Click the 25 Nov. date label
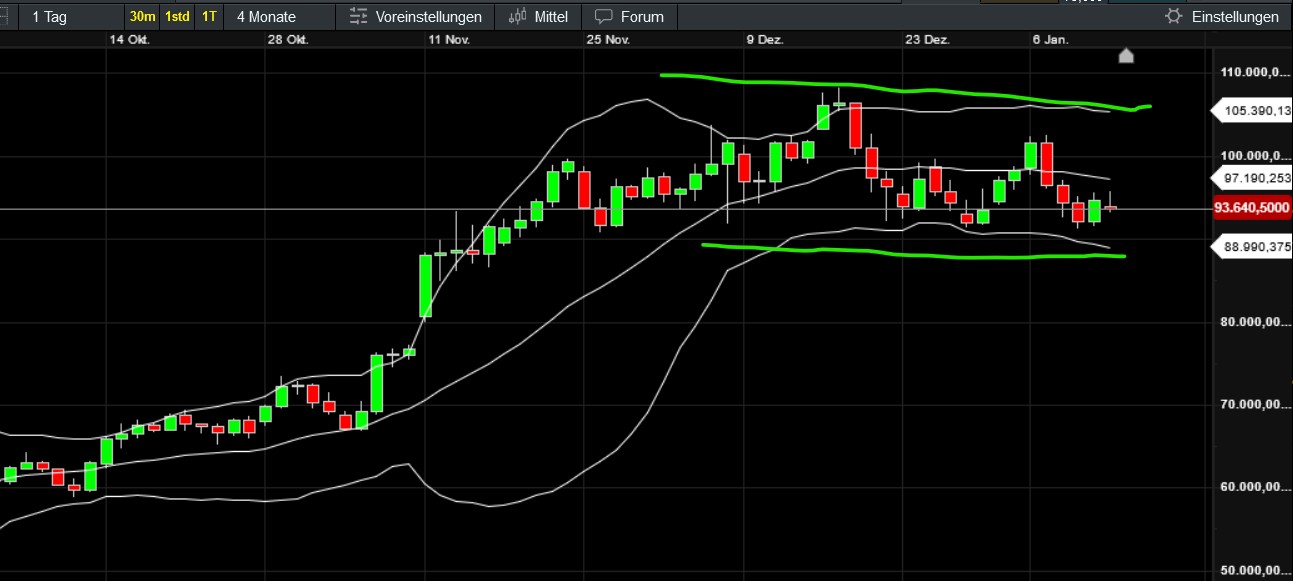 click(x=608, y=40)
